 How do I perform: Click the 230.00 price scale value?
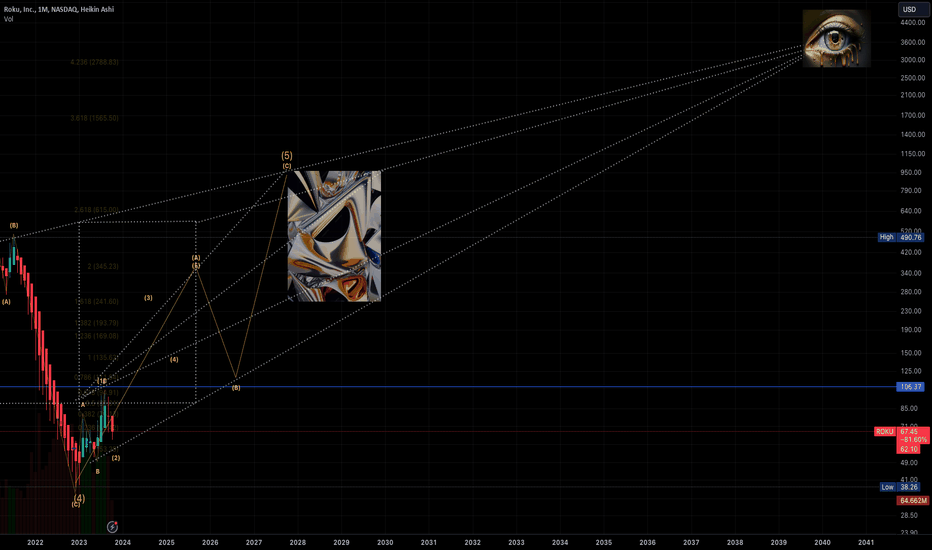[913, 311]
